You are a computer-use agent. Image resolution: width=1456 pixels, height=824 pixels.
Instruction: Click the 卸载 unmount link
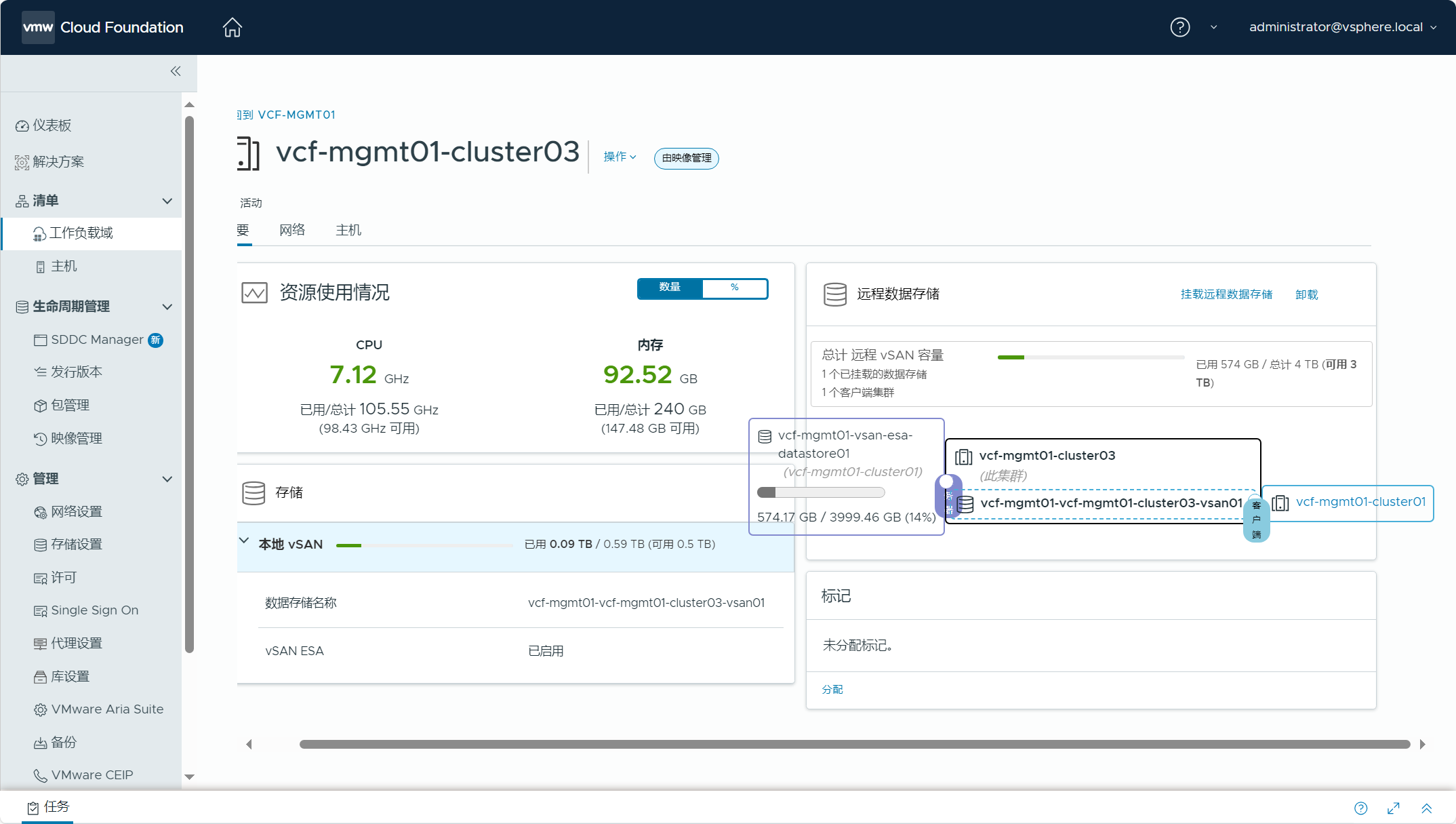click(1306, 294)
